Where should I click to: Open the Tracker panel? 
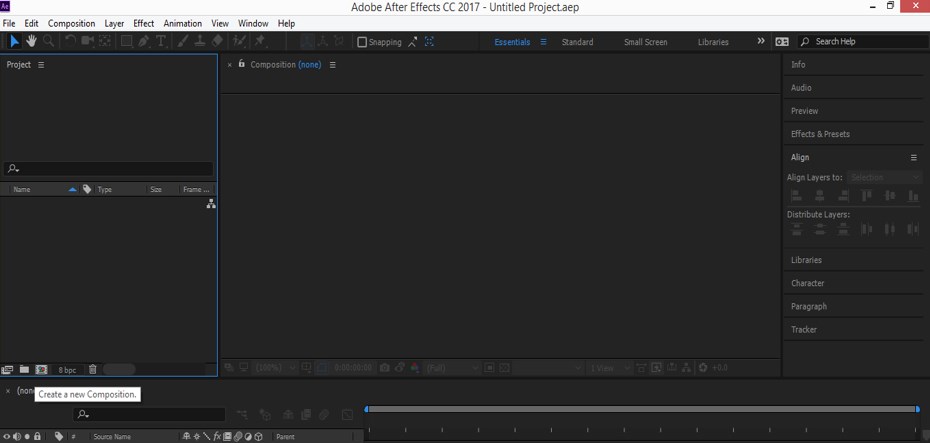click(x=804, y=329)
